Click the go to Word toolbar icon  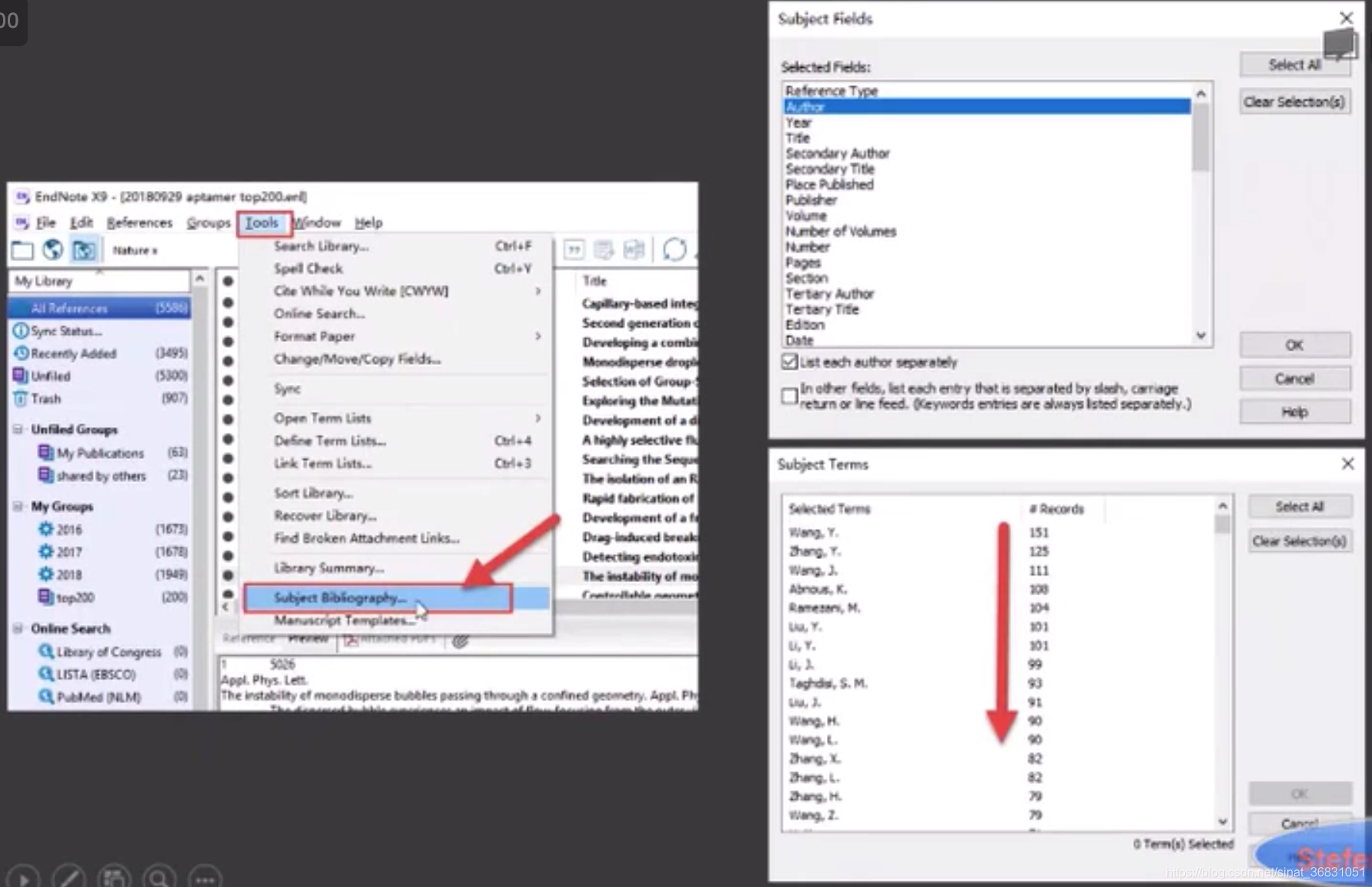pos(634,250)
